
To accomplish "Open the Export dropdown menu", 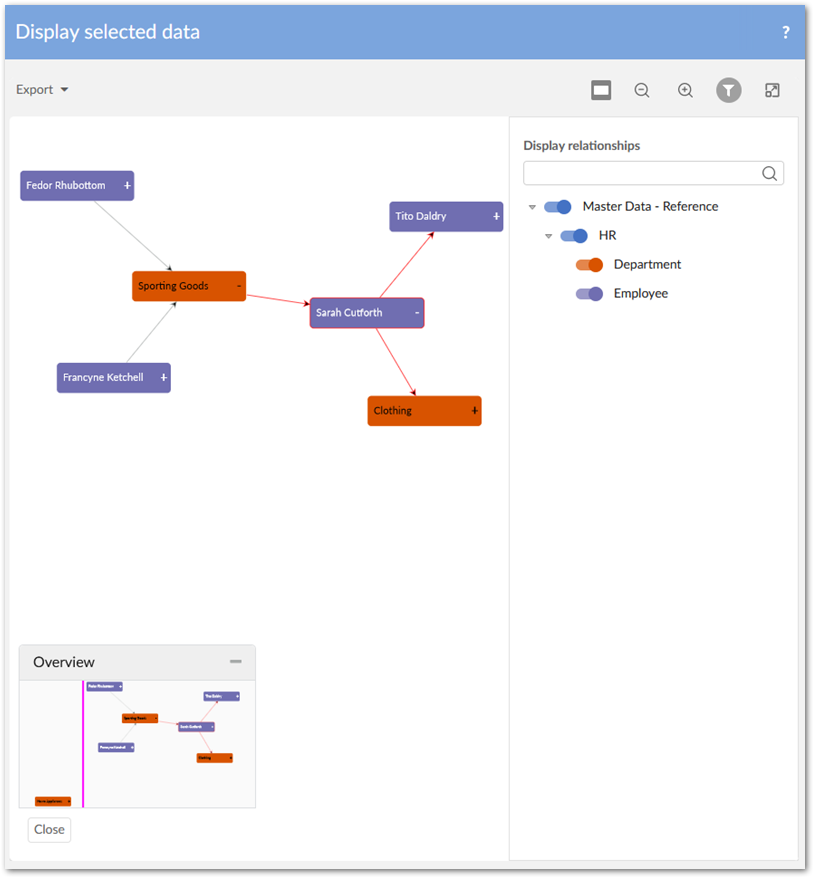I will [x=42, y=90].
